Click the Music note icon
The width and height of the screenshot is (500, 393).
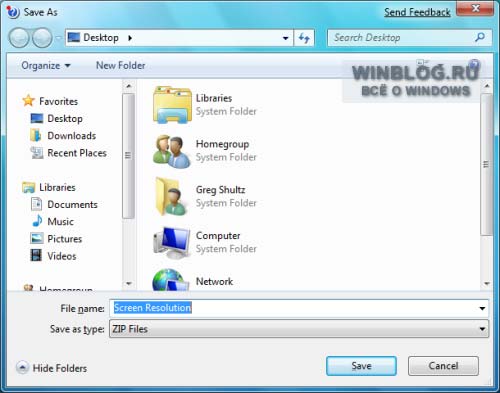37,221
